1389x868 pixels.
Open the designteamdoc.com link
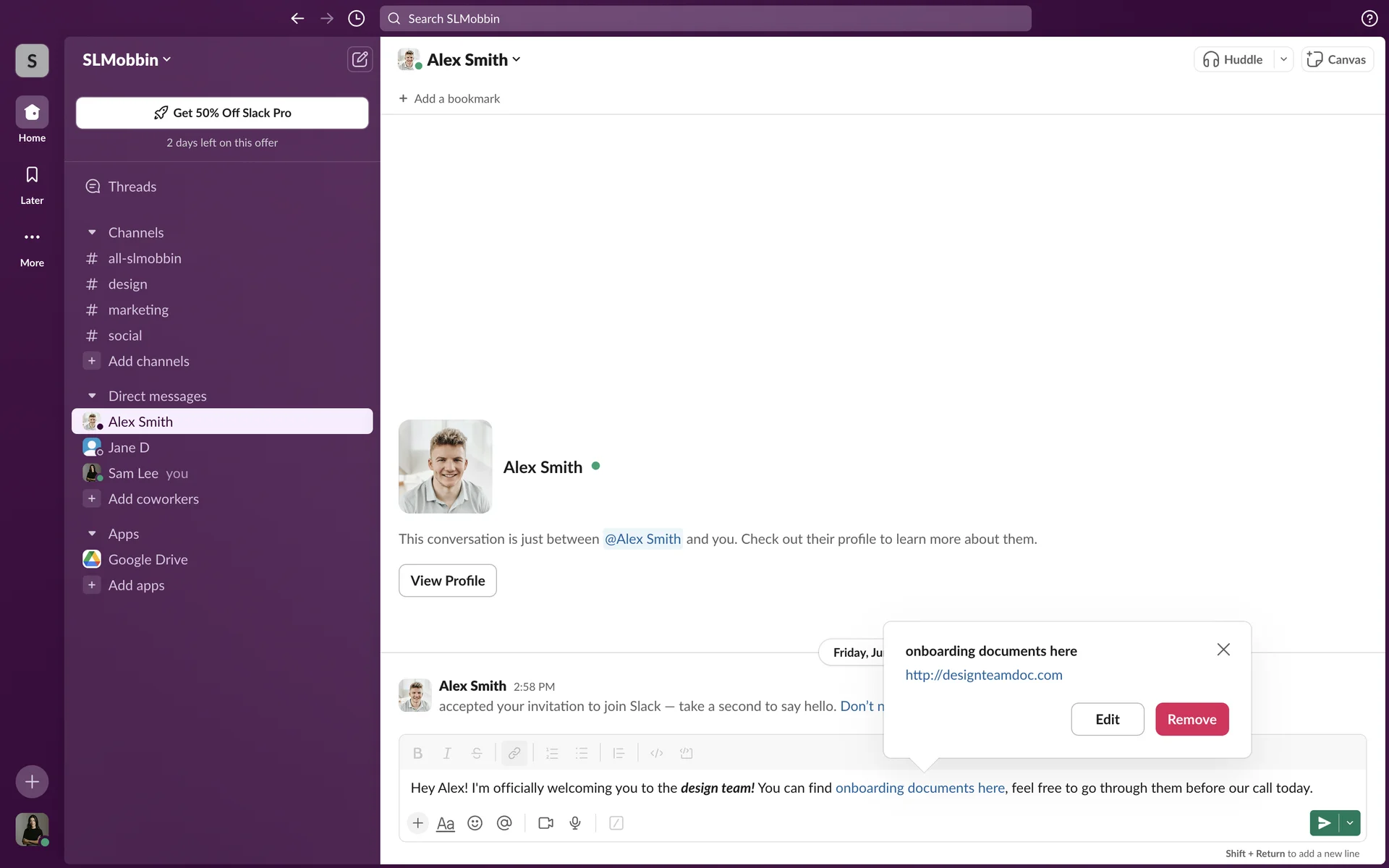coord(983,675)
